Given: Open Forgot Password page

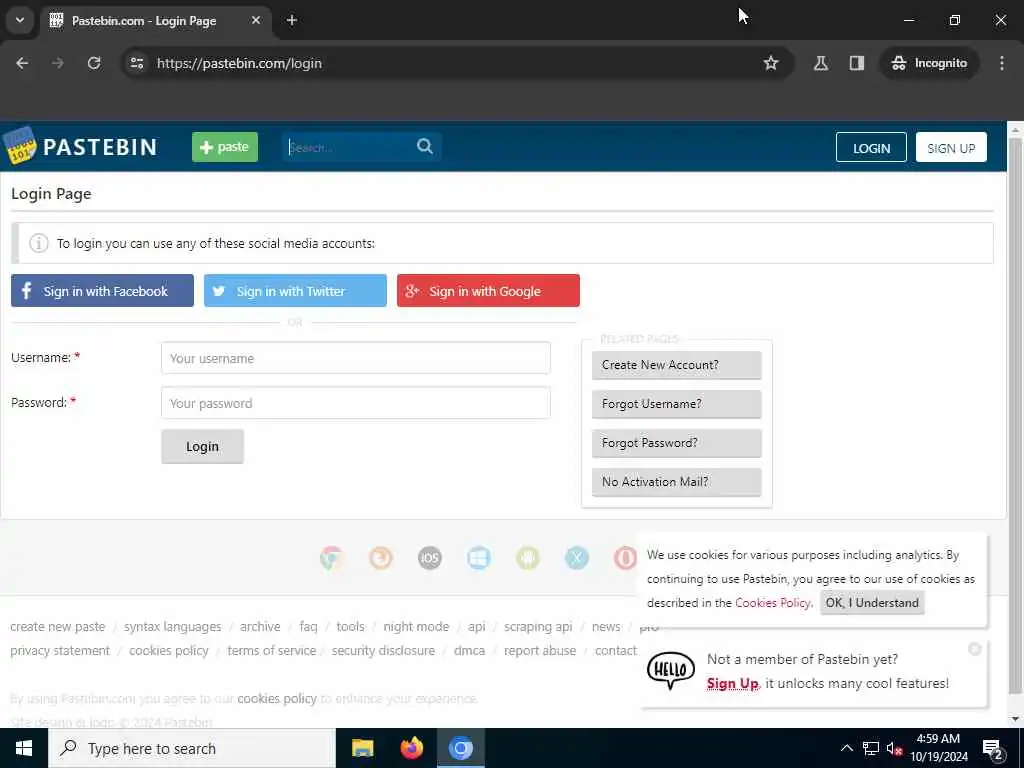Looking at the screenshot, I should pos(677,443).
